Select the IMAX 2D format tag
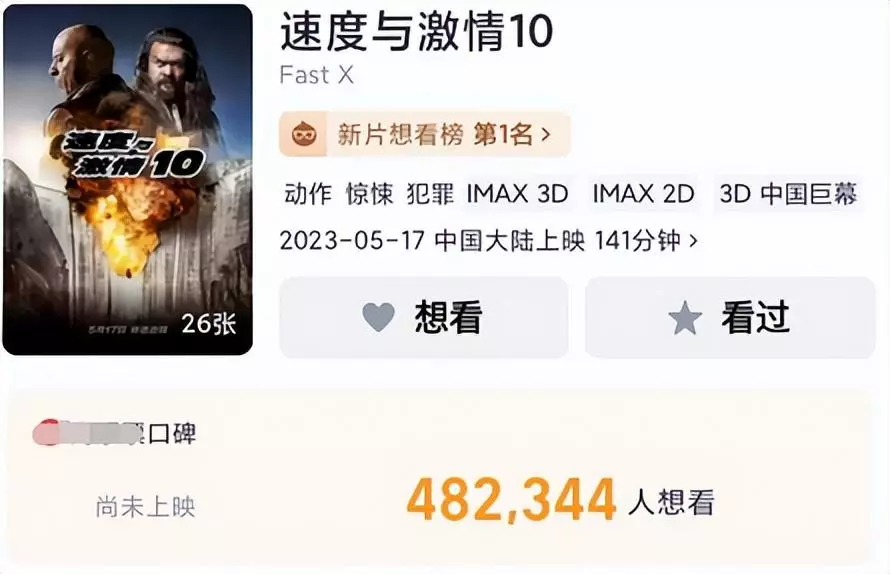 (x=644, y=194)
